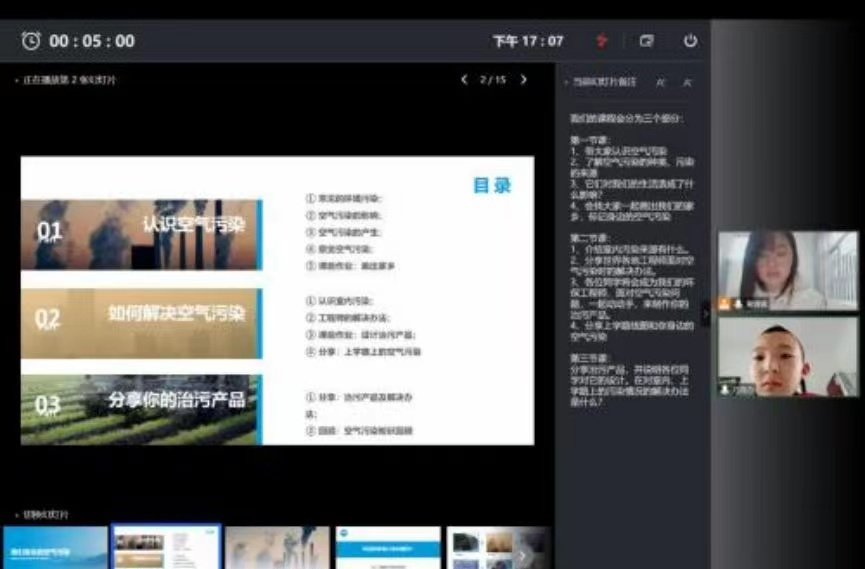This screenshot has width=865, height=569.
Task: Advance to next slide with right chevron
Action: pos(523,80)
